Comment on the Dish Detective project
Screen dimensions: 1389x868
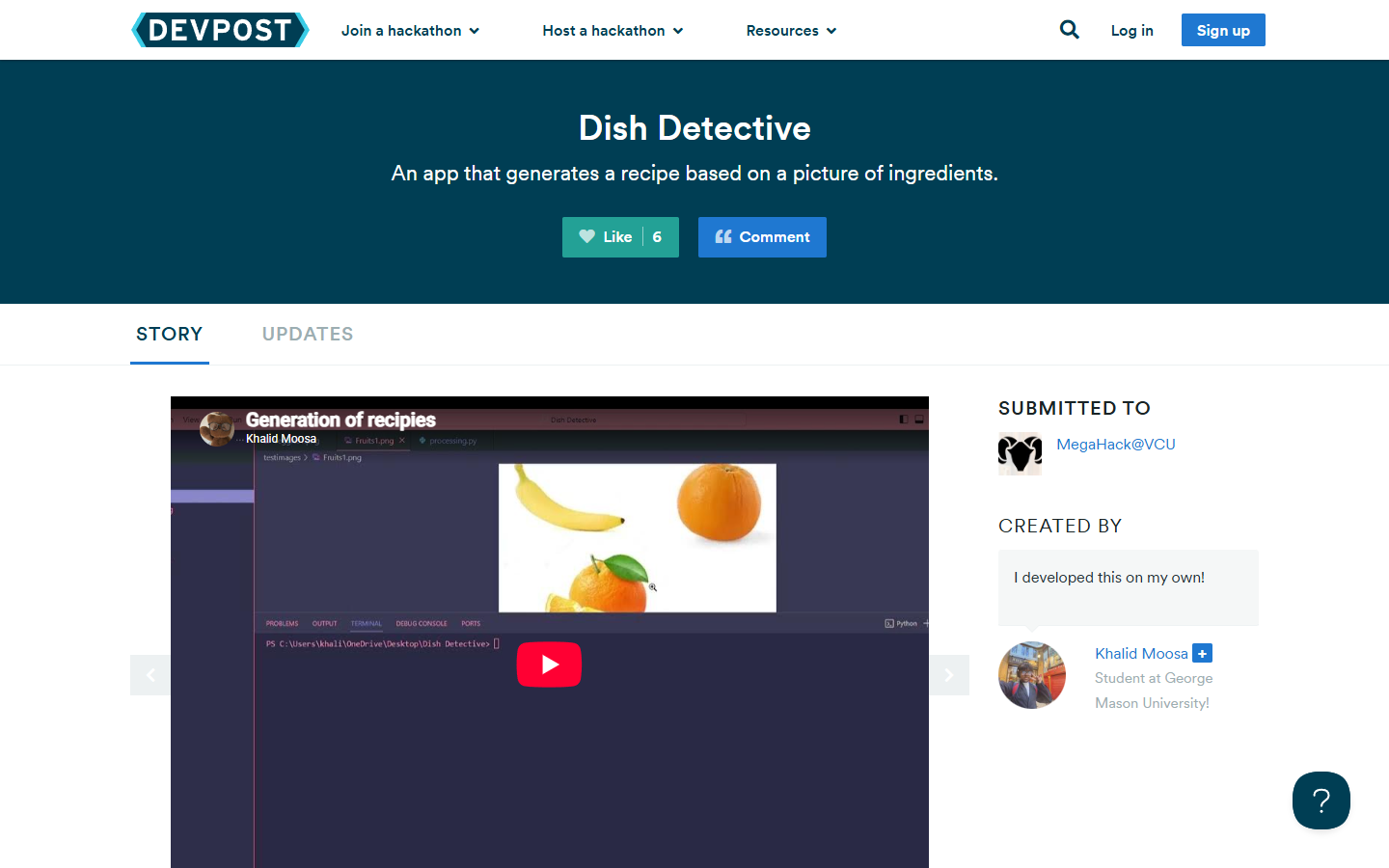pyautogui.click(x=762, y=237)
